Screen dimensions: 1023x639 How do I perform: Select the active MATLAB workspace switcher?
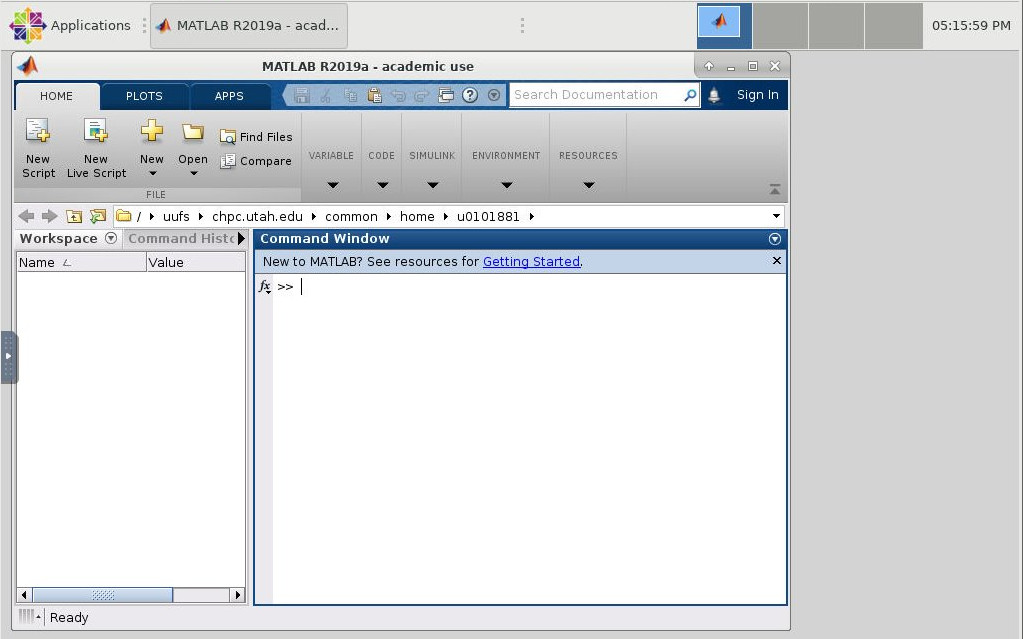click(724, 25)
